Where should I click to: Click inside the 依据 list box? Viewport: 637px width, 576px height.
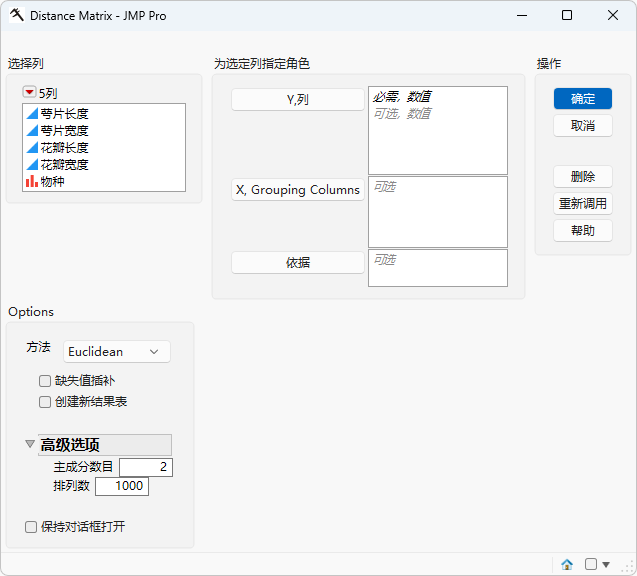[x=438, y=268]
